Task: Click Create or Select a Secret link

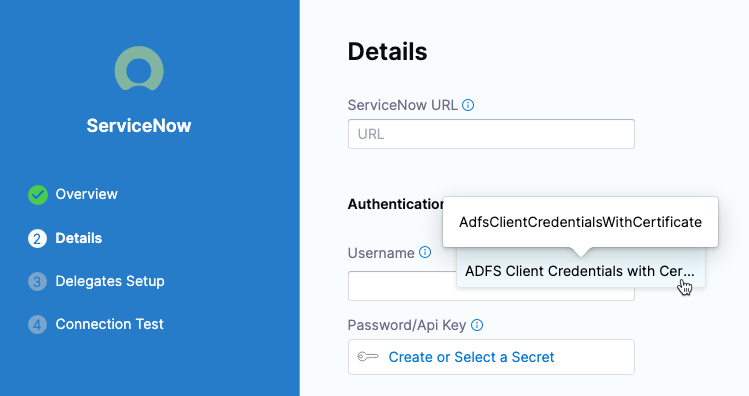Action: pyautogui.click(x=471, y=357)
